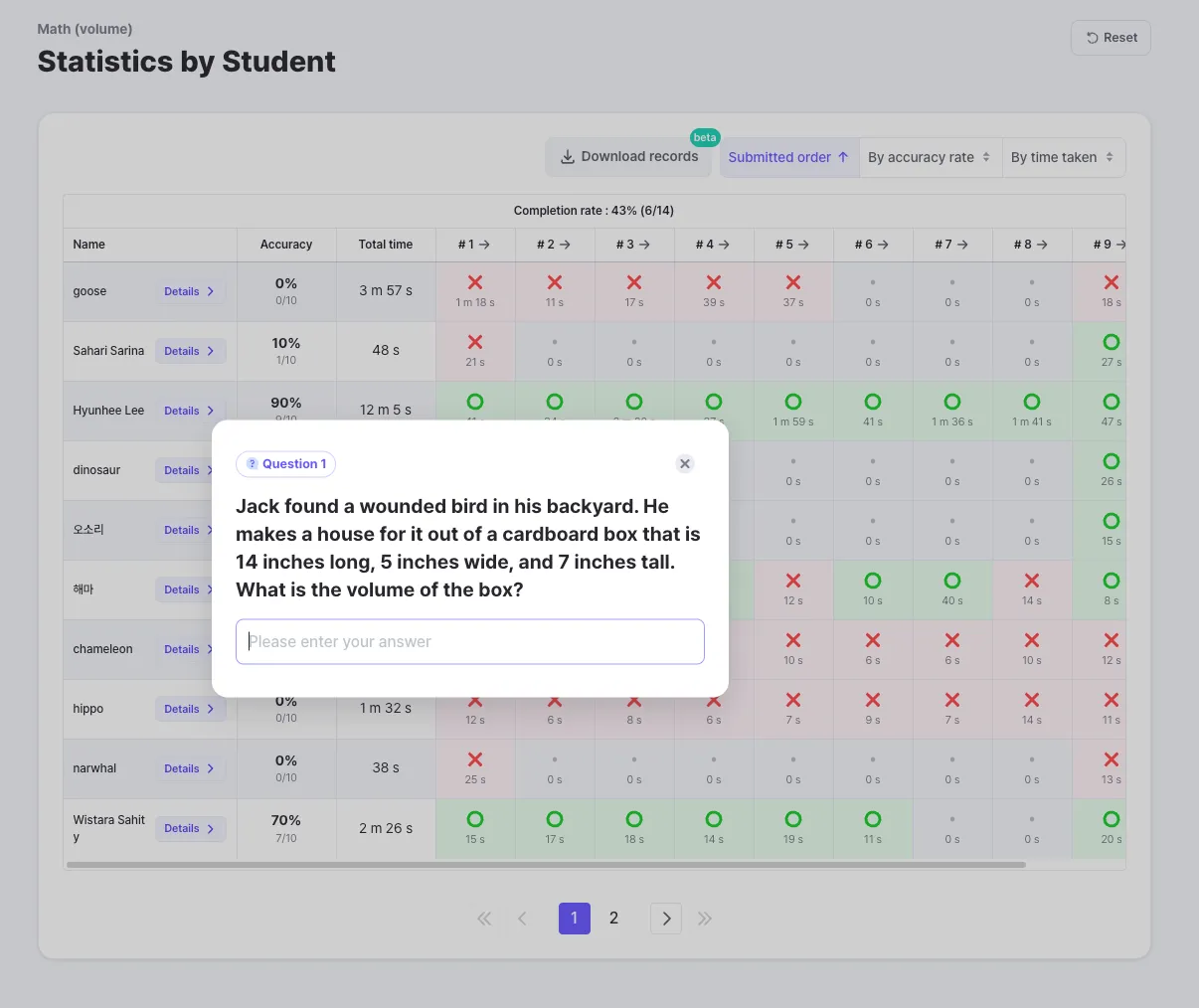
Task: Click Download records button
Action: (629, 157)
